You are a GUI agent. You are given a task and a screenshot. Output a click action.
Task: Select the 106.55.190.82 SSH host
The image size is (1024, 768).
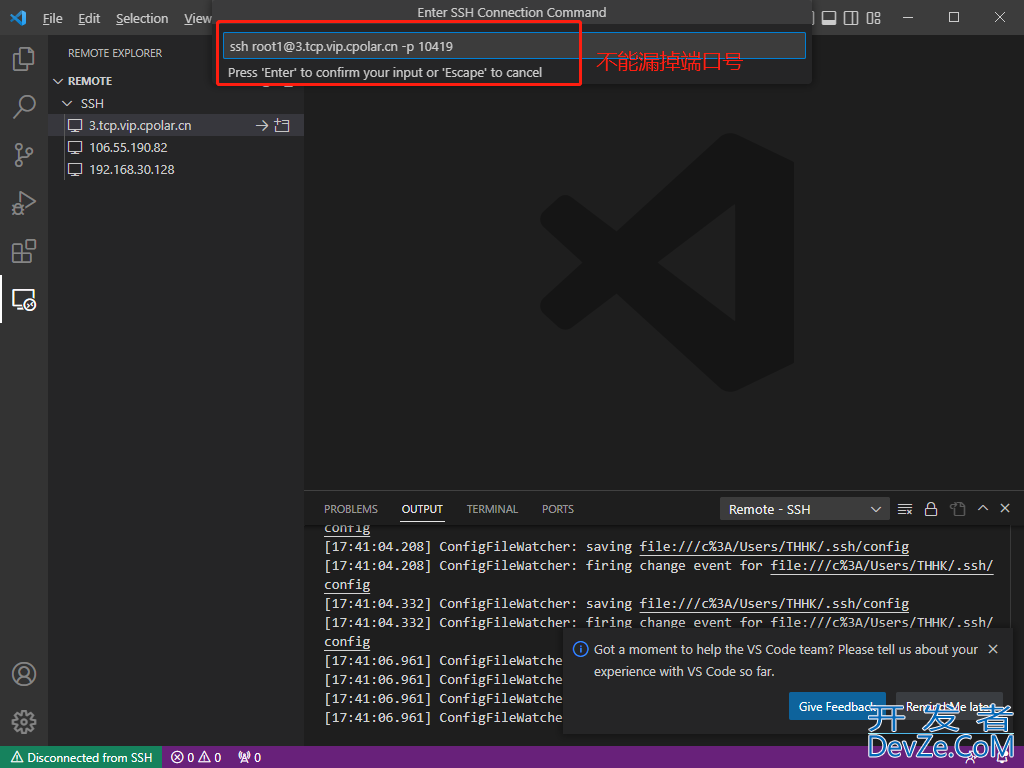click(128, 148)
